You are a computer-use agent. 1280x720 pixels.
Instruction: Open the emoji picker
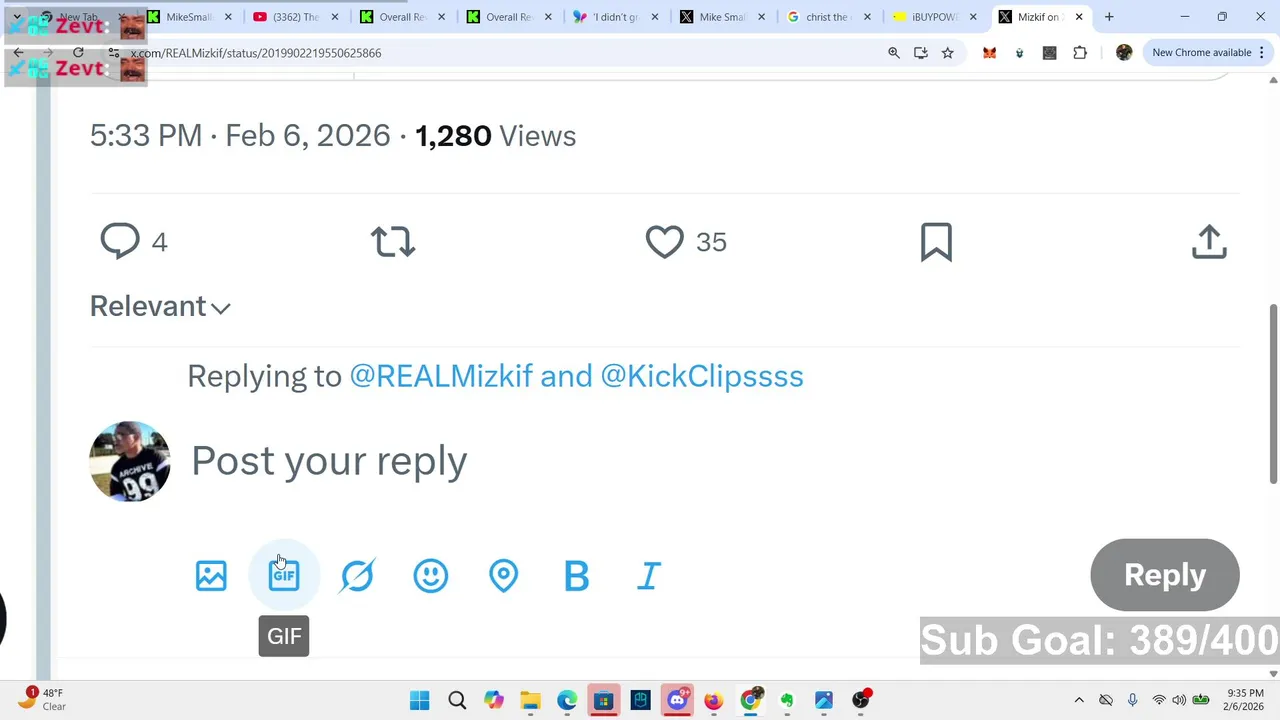pos(430,575)
